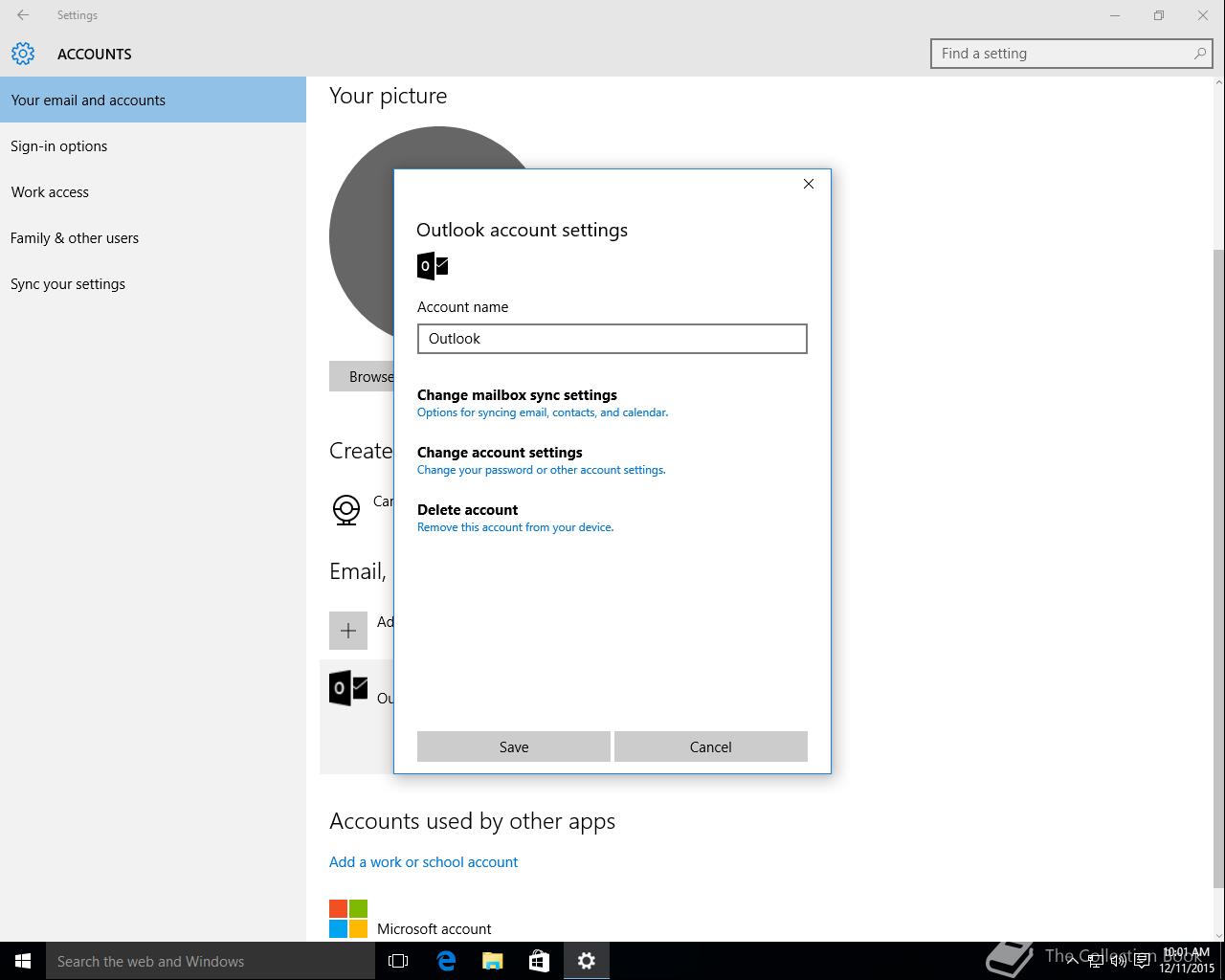Select the Outlook mail icon in list
This screenshot has height=980, width=1225.
coord(348,688)
